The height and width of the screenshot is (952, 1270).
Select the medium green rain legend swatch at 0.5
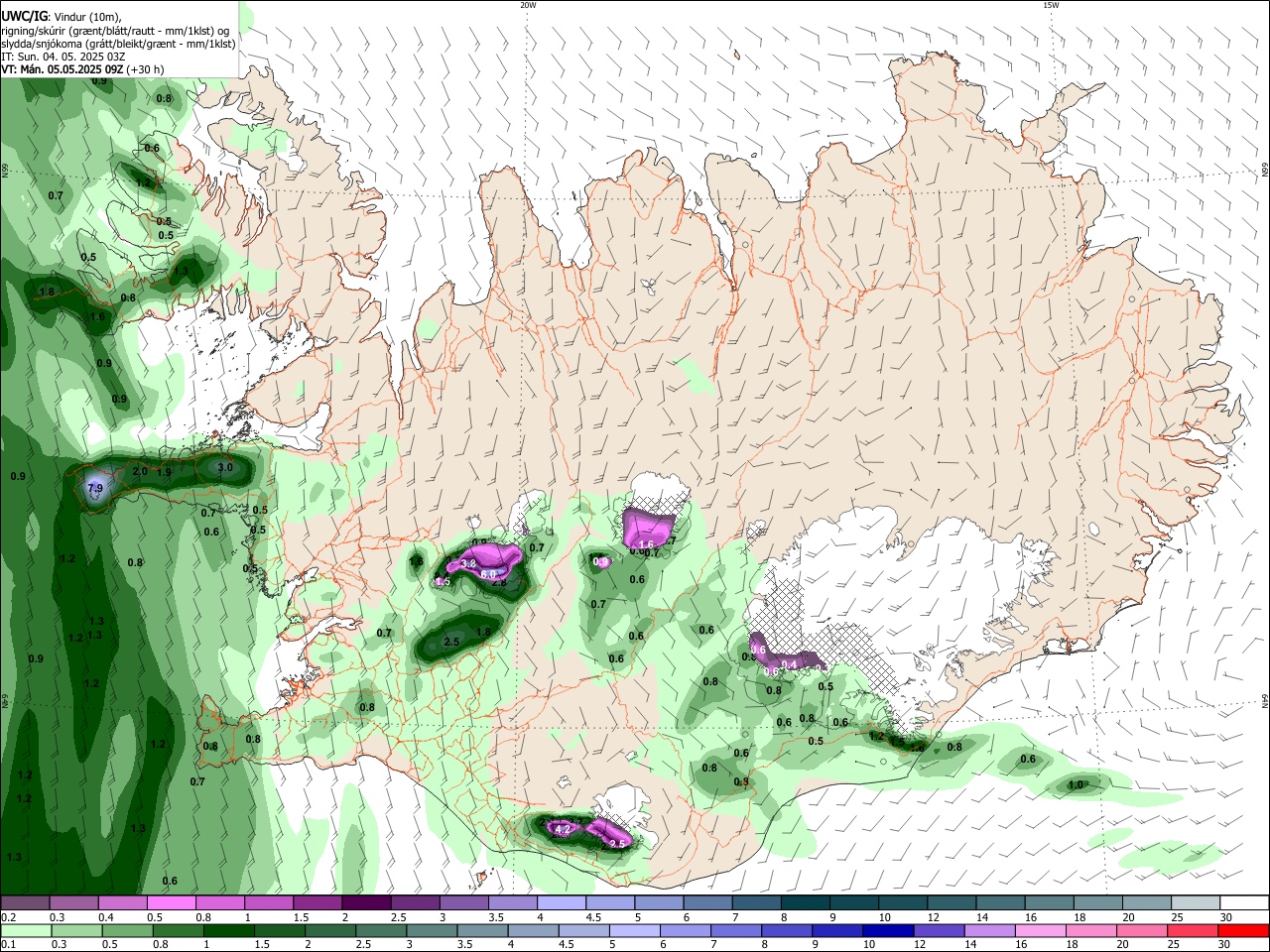(x=127, y=930)
